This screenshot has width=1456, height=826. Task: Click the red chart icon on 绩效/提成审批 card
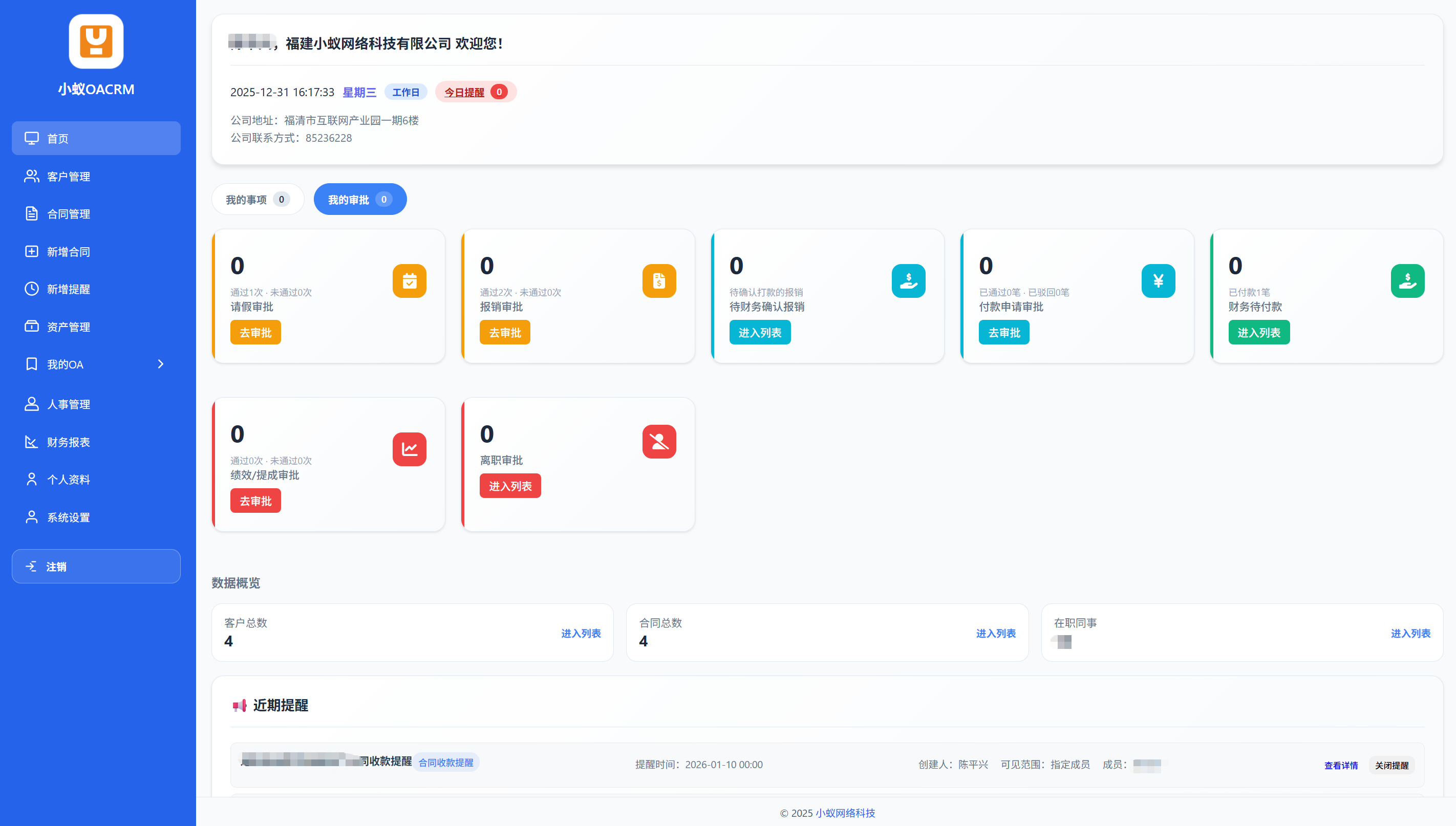[x=409, y=449]
